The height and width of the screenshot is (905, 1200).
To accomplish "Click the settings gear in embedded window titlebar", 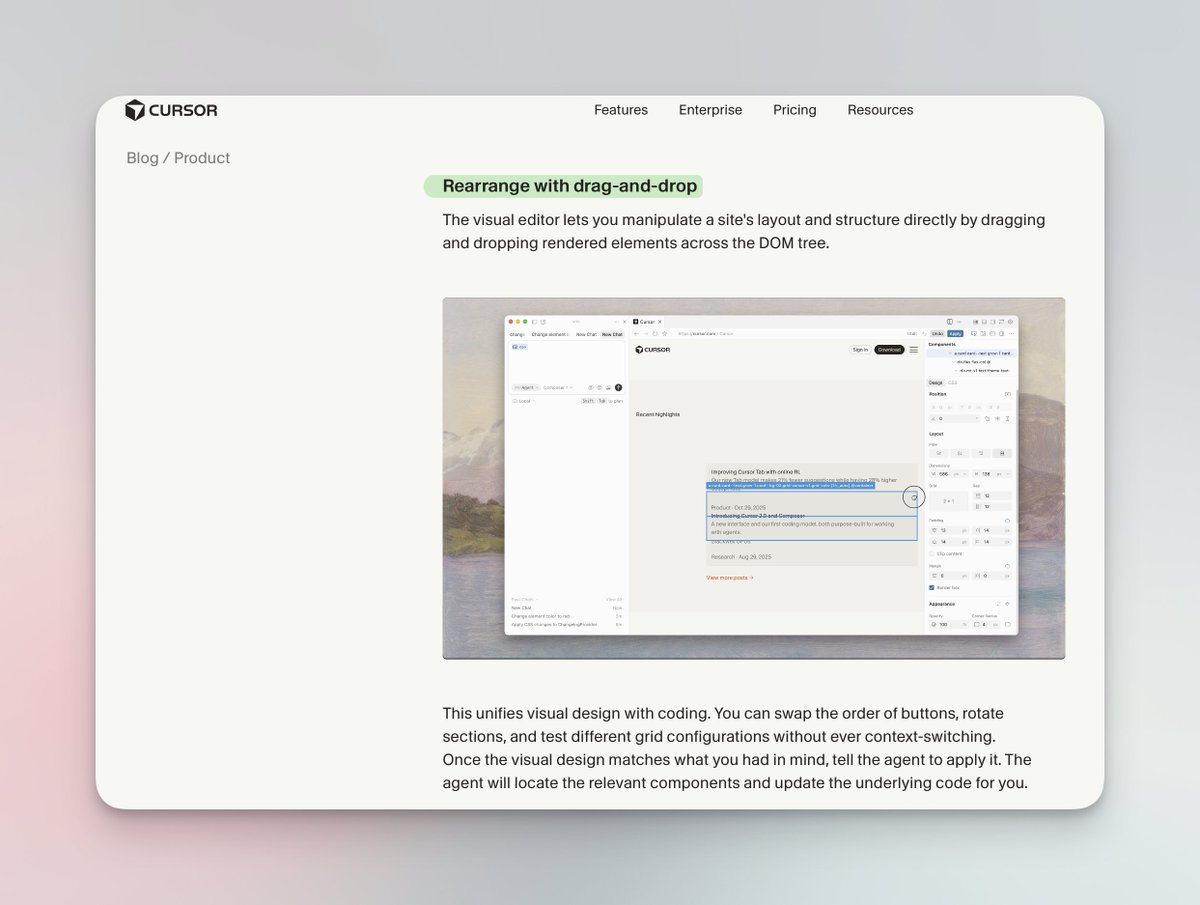I will tap(1010, 322).
